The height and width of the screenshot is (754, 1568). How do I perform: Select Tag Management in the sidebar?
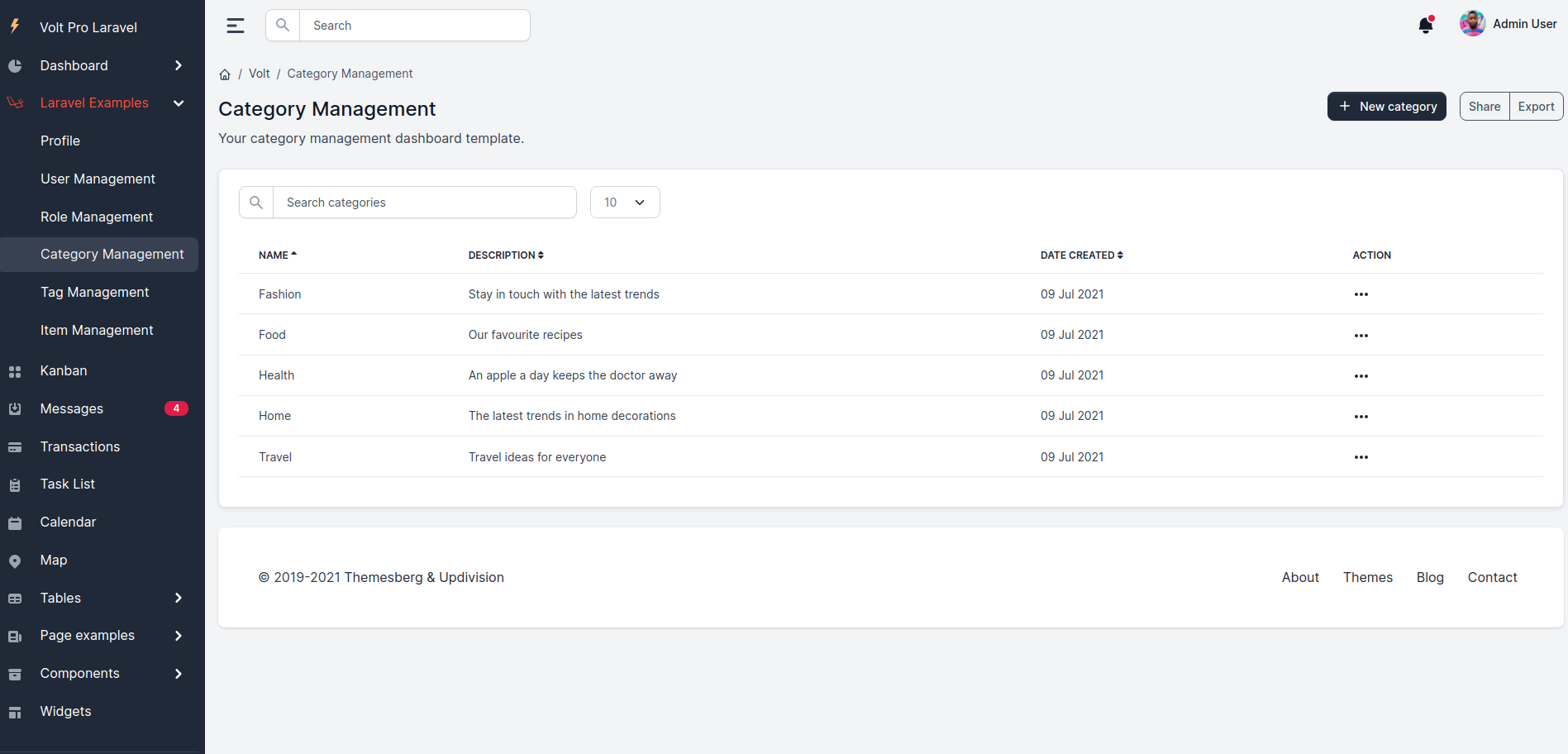click(x=94, y=292)
